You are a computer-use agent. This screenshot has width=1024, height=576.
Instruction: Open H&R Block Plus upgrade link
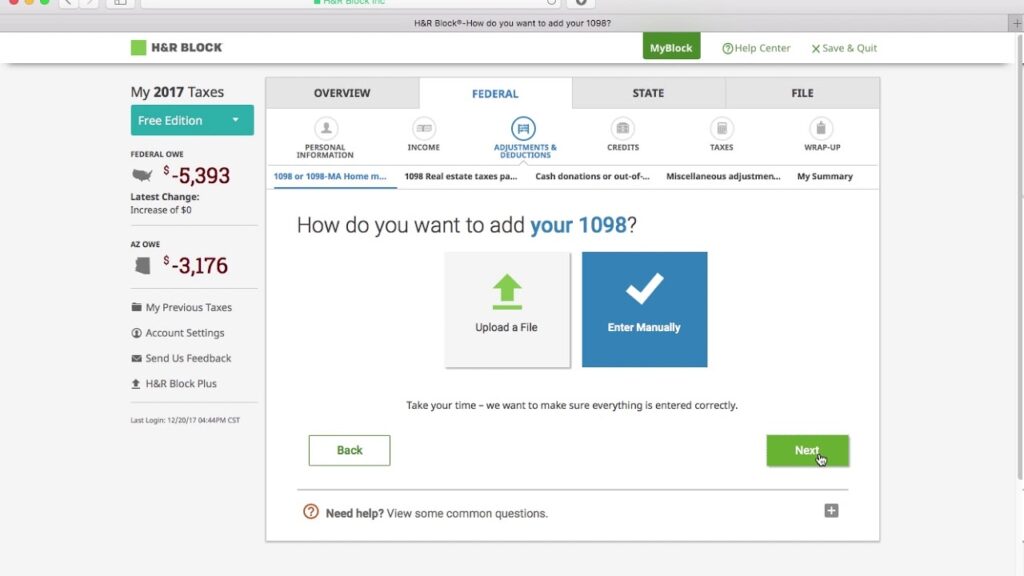(174, 383)
